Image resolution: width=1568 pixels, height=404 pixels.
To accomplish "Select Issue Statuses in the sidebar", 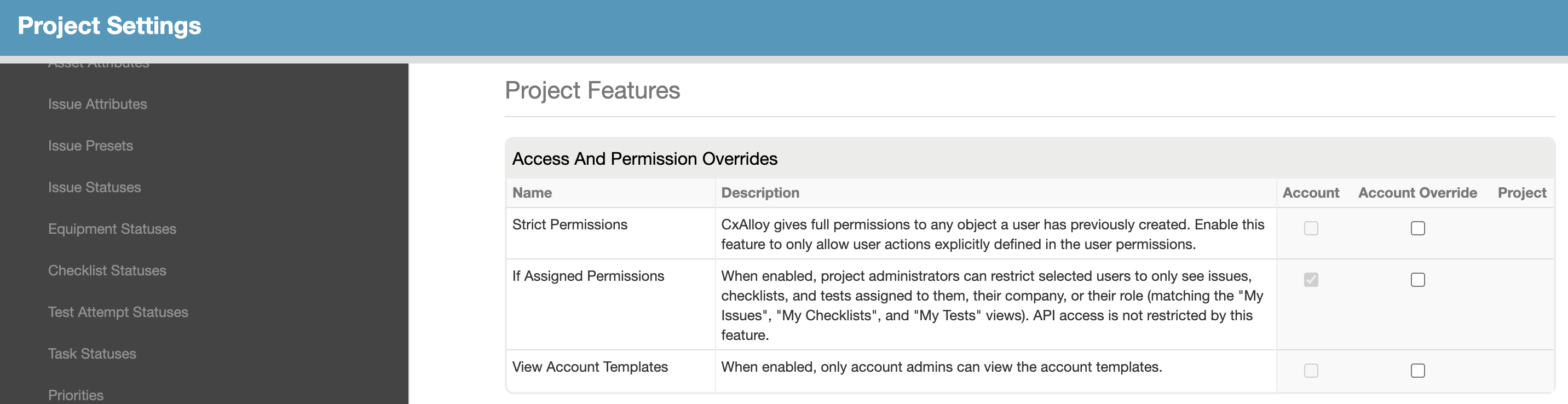I will (x=94, y=187).
